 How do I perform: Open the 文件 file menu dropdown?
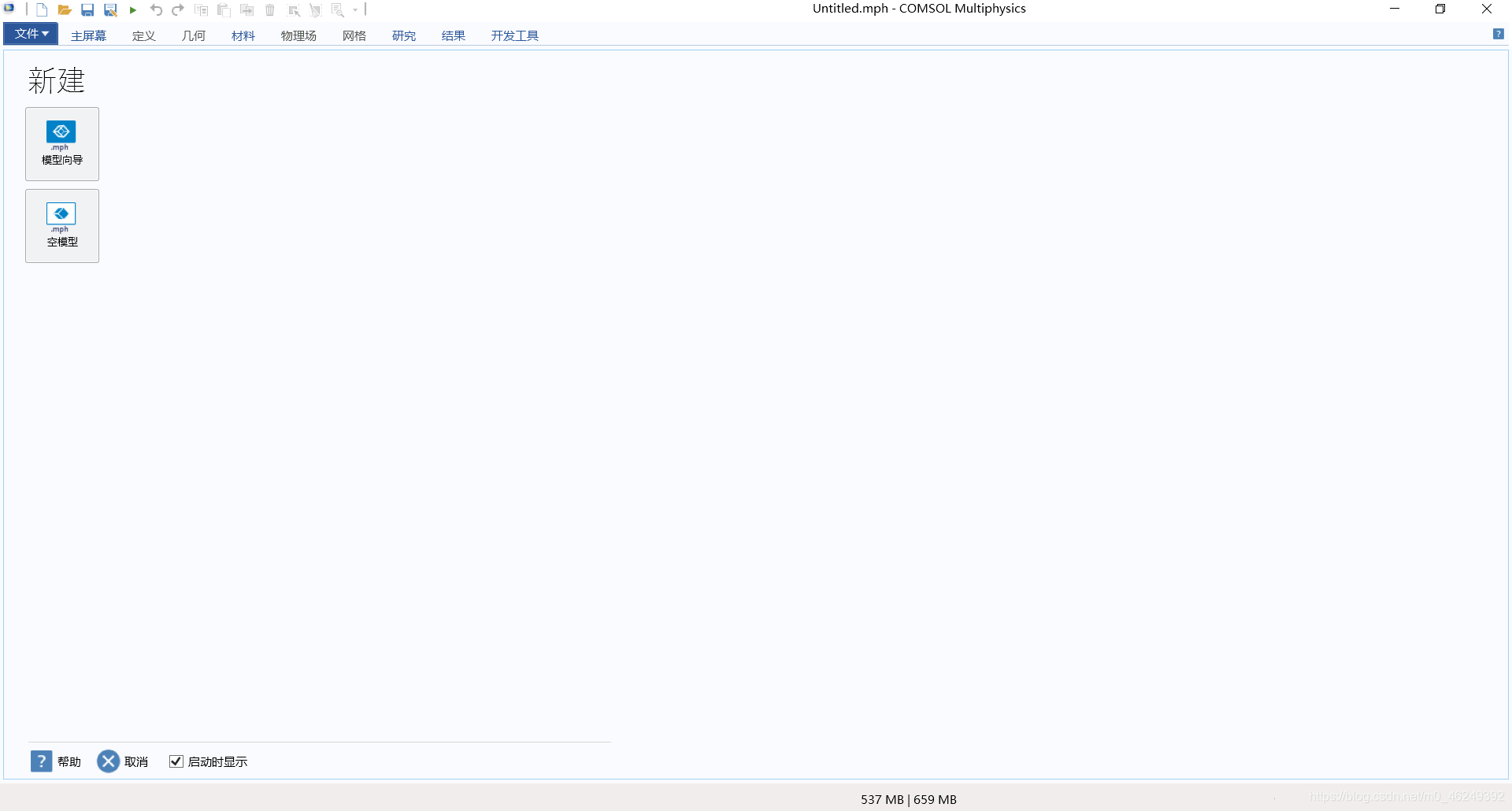click(31, 34)
